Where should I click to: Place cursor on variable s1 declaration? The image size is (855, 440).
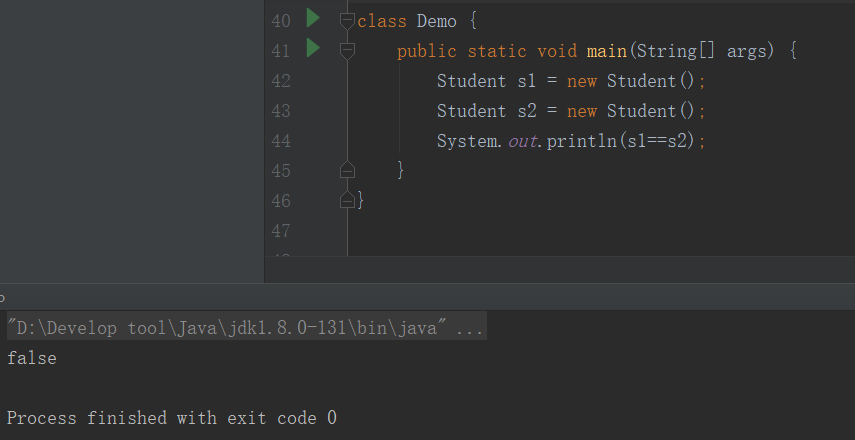[527, 81]
